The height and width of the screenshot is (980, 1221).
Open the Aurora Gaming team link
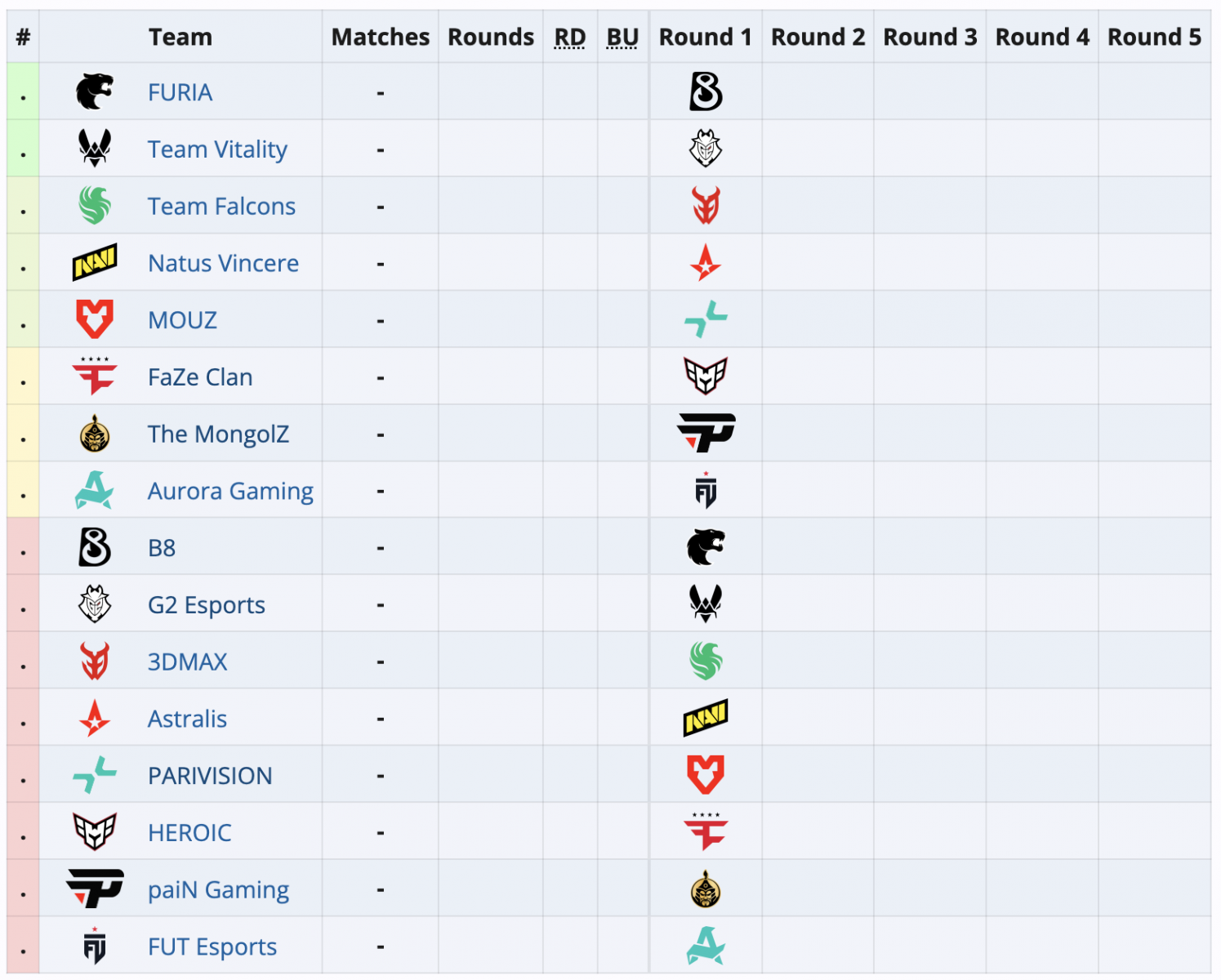[230, 492]
